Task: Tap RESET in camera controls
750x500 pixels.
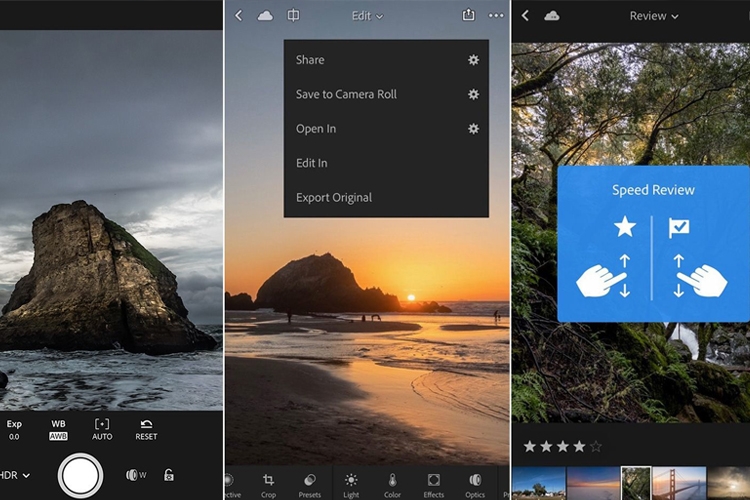Action: 146,430
